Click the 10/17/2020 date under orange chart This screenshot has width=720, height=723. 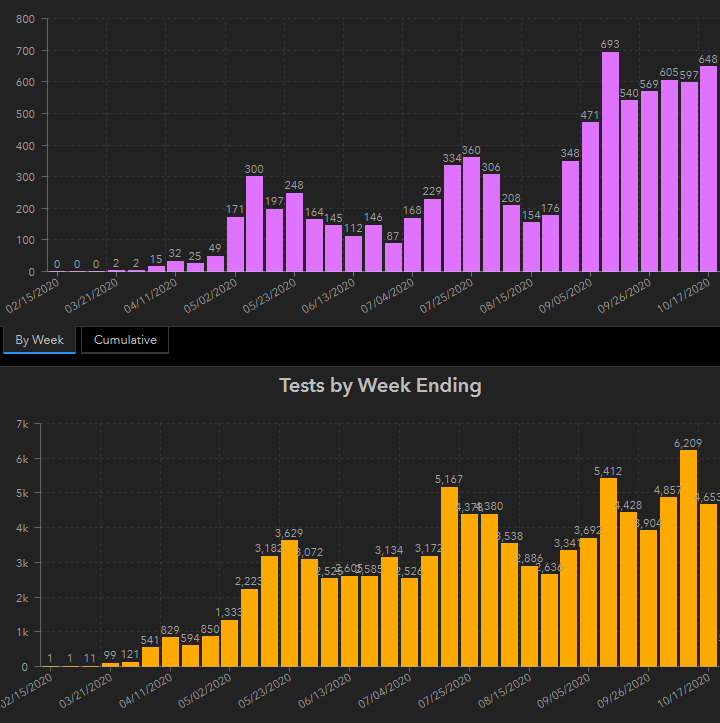click(x=684, y=690)
